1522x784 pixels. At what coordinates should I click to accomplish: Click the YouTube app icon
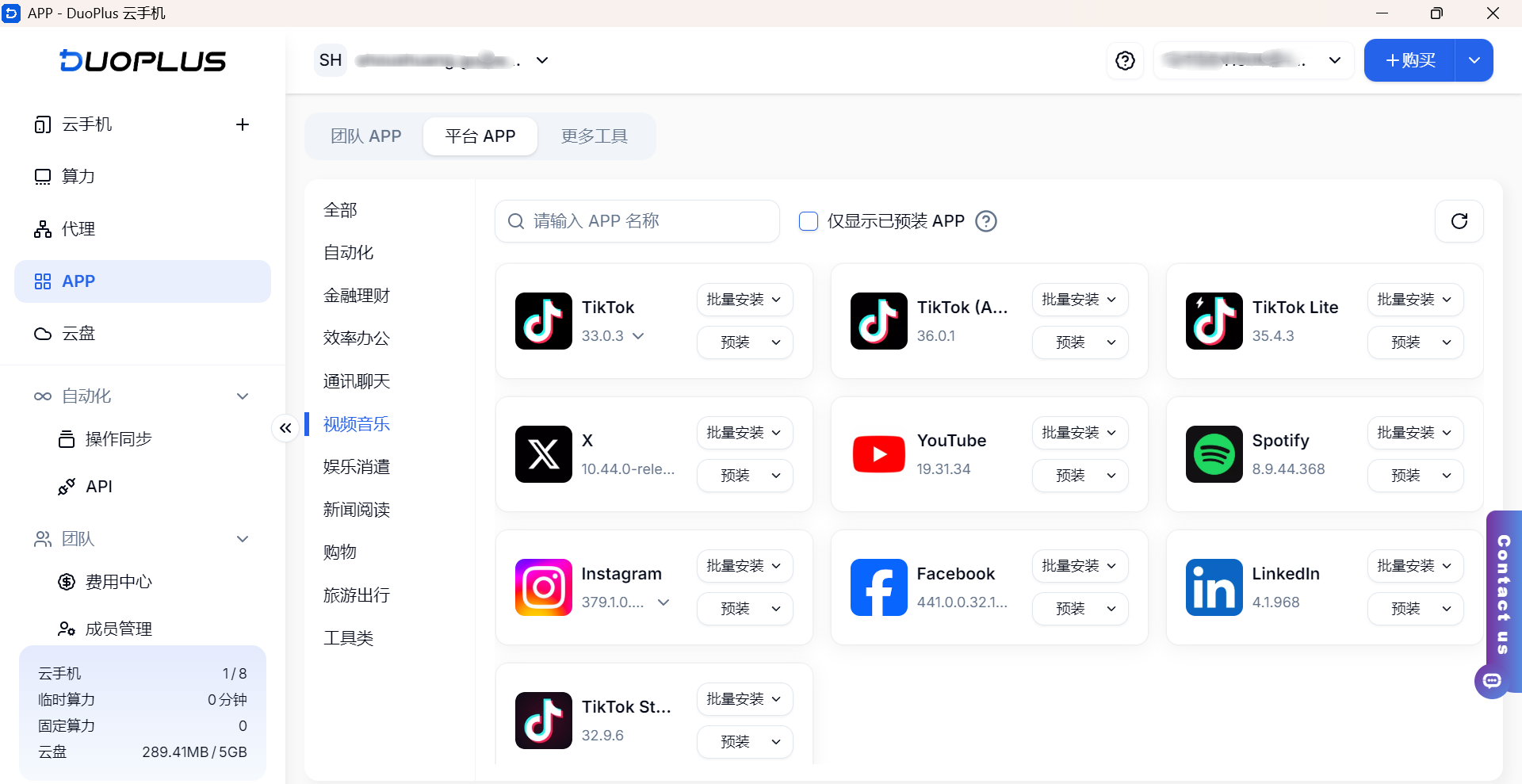click(878, 454)
